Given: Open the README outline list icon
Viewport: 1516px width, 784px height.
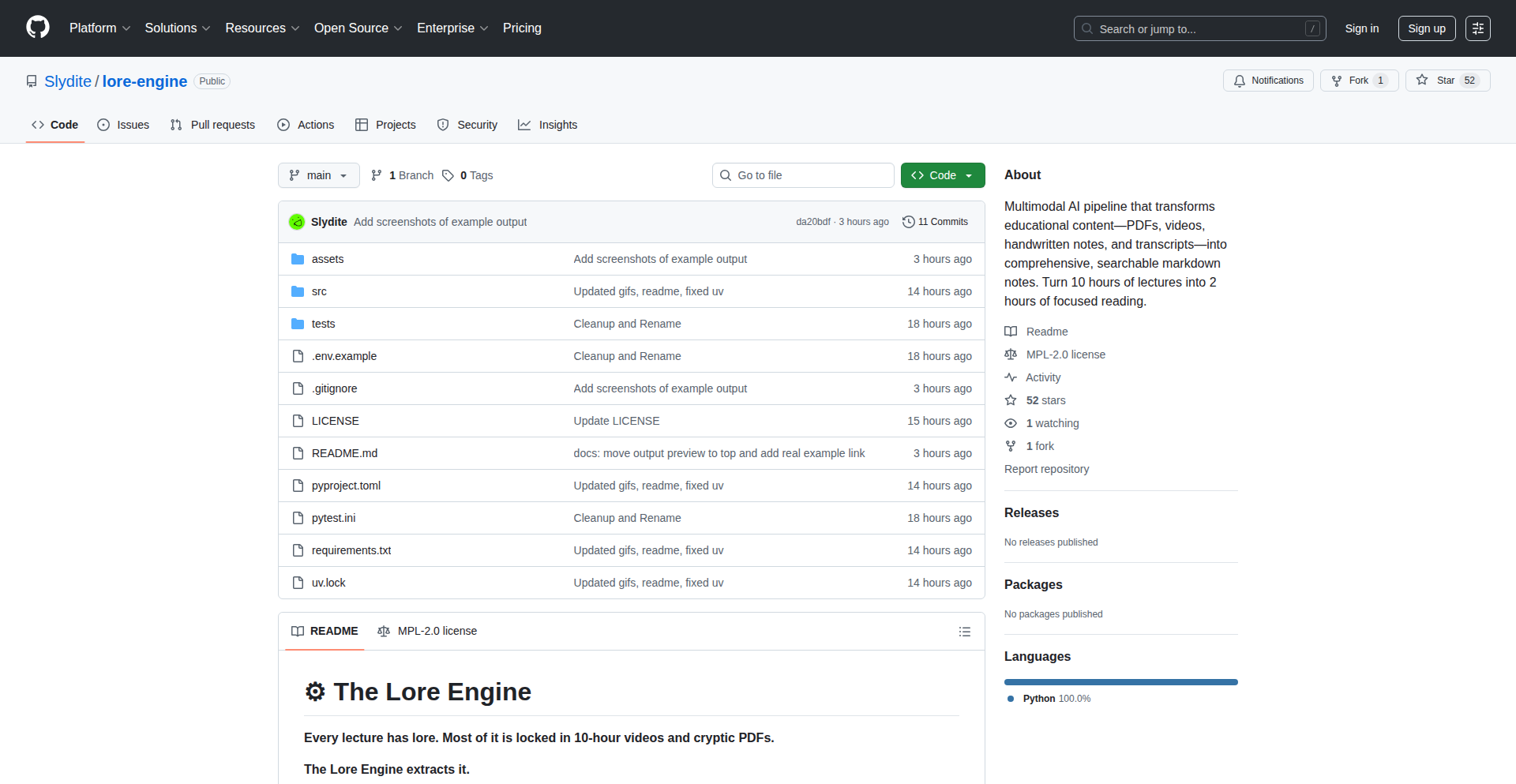Looking at the screenshot, I should click(964, 632).
